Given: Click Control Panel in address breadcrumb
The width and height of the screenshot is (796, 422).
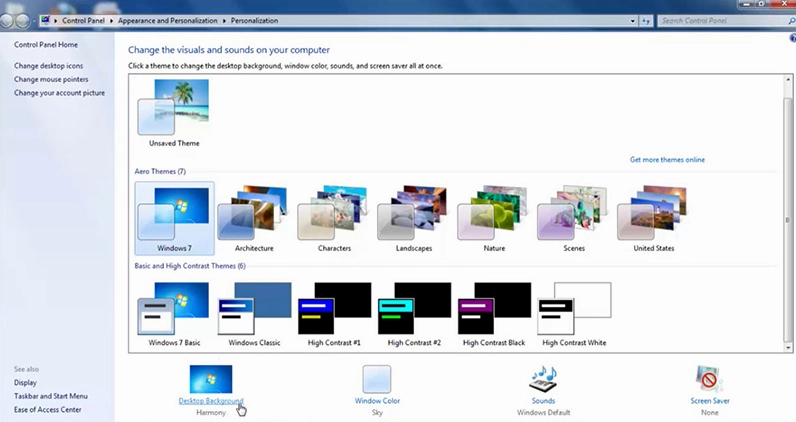Looking at the screenshot, I should coord(83,20).
